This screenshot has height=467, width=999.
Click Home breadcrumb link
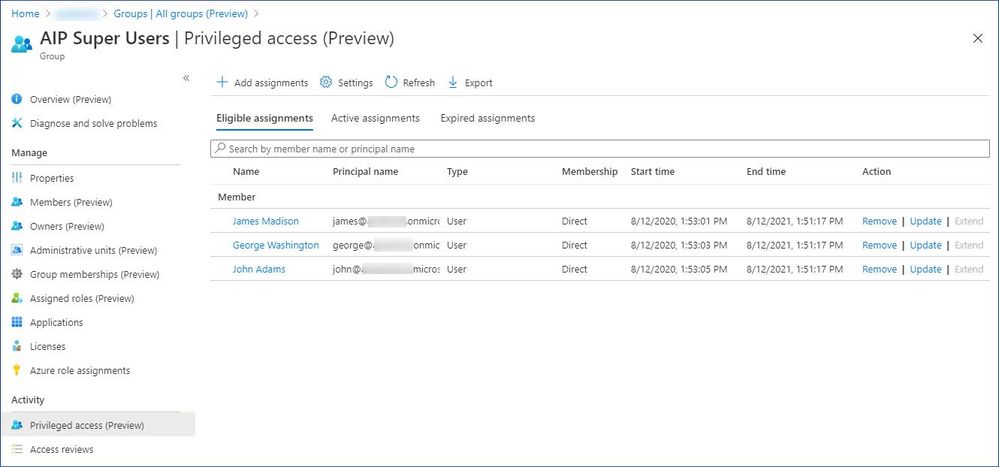(25, 13)
